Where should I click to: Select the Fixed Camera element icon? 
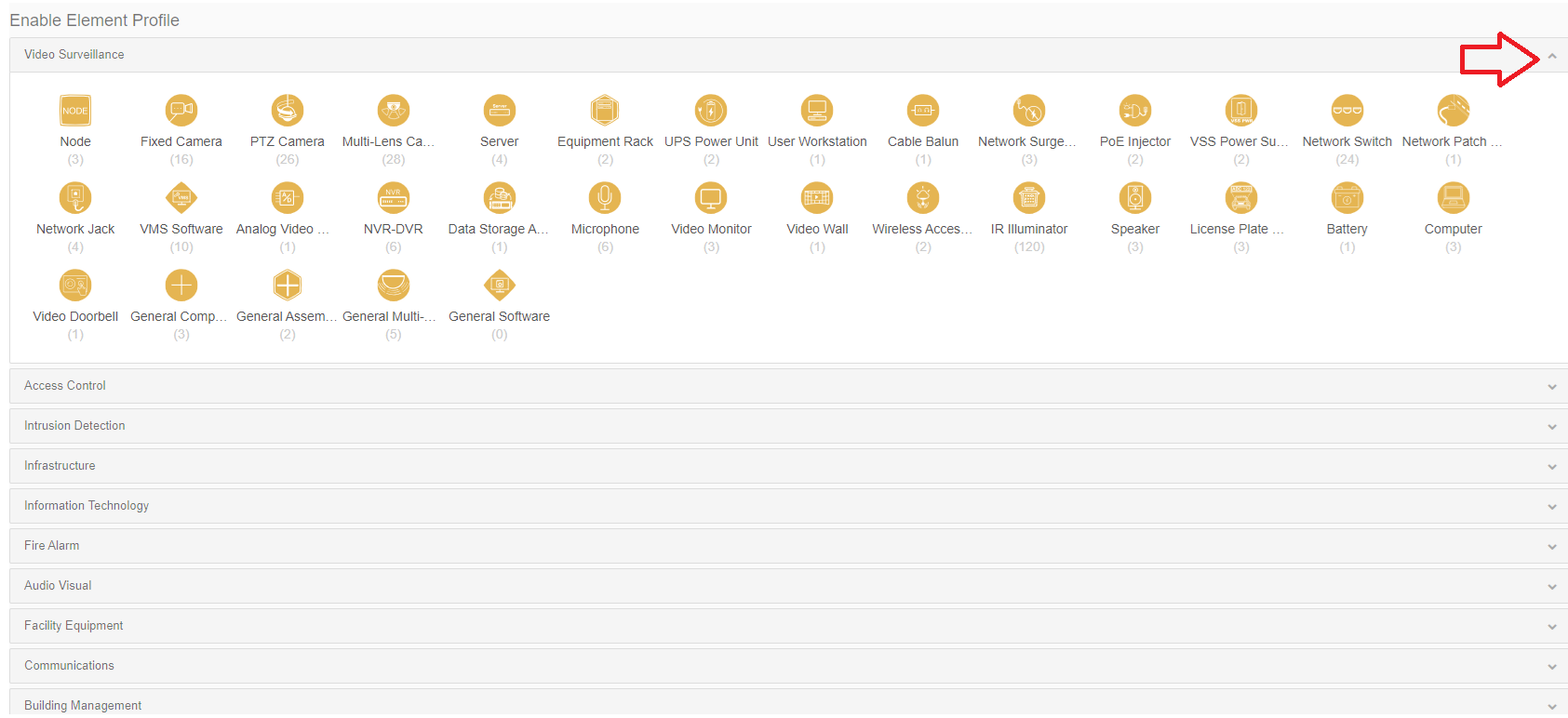(x=181, y=111)
